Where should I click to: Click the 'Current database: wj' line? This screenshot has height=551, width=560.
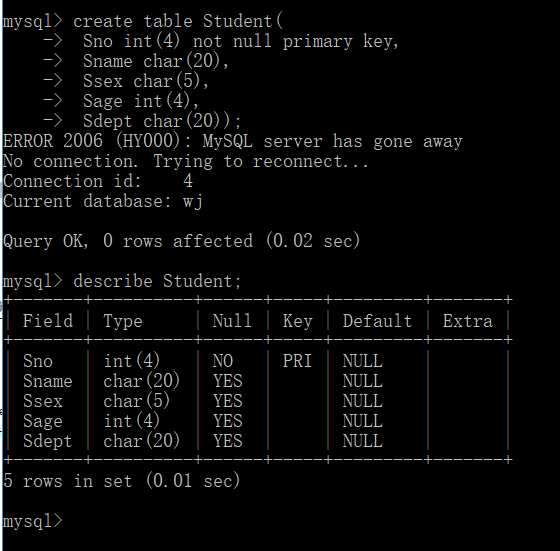click(x=103, y=201)
